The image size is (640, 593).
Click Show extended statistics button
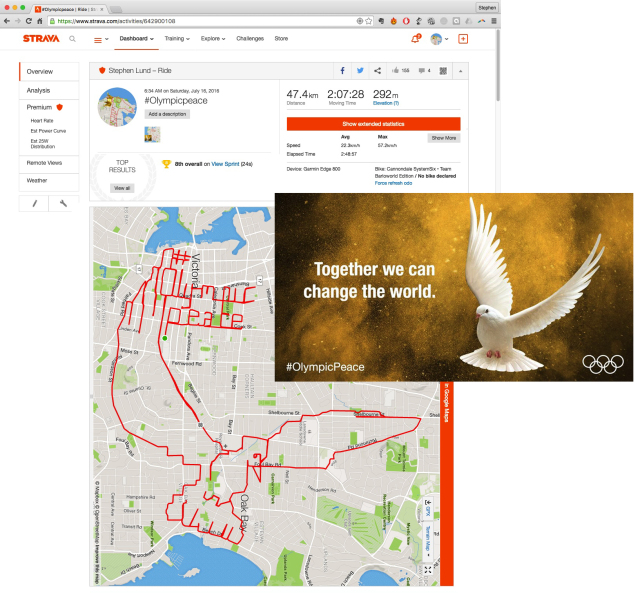(373, 124)
